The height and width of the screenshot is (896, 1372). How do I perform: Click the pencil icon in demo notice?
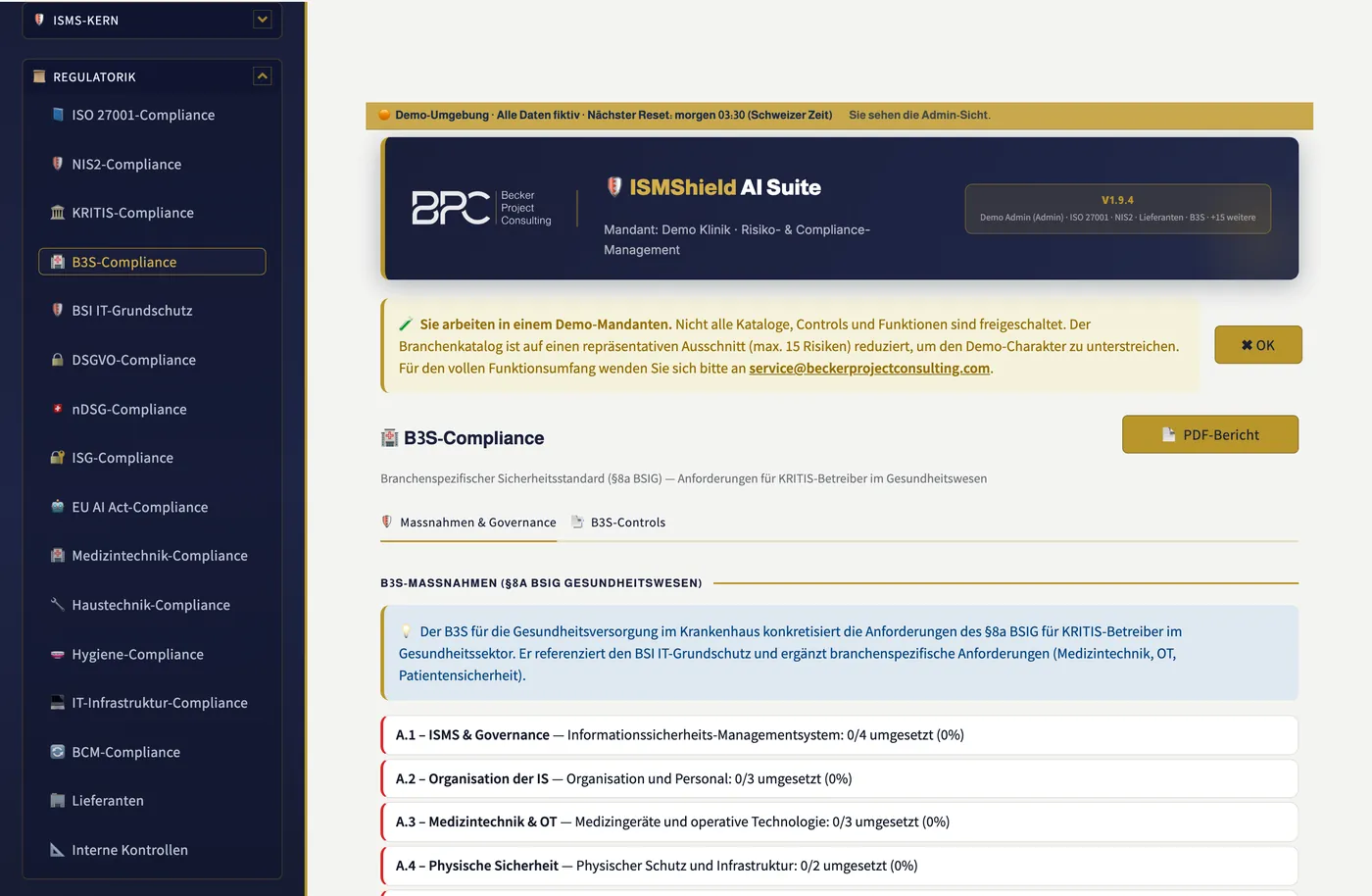[x=406, y=324]
